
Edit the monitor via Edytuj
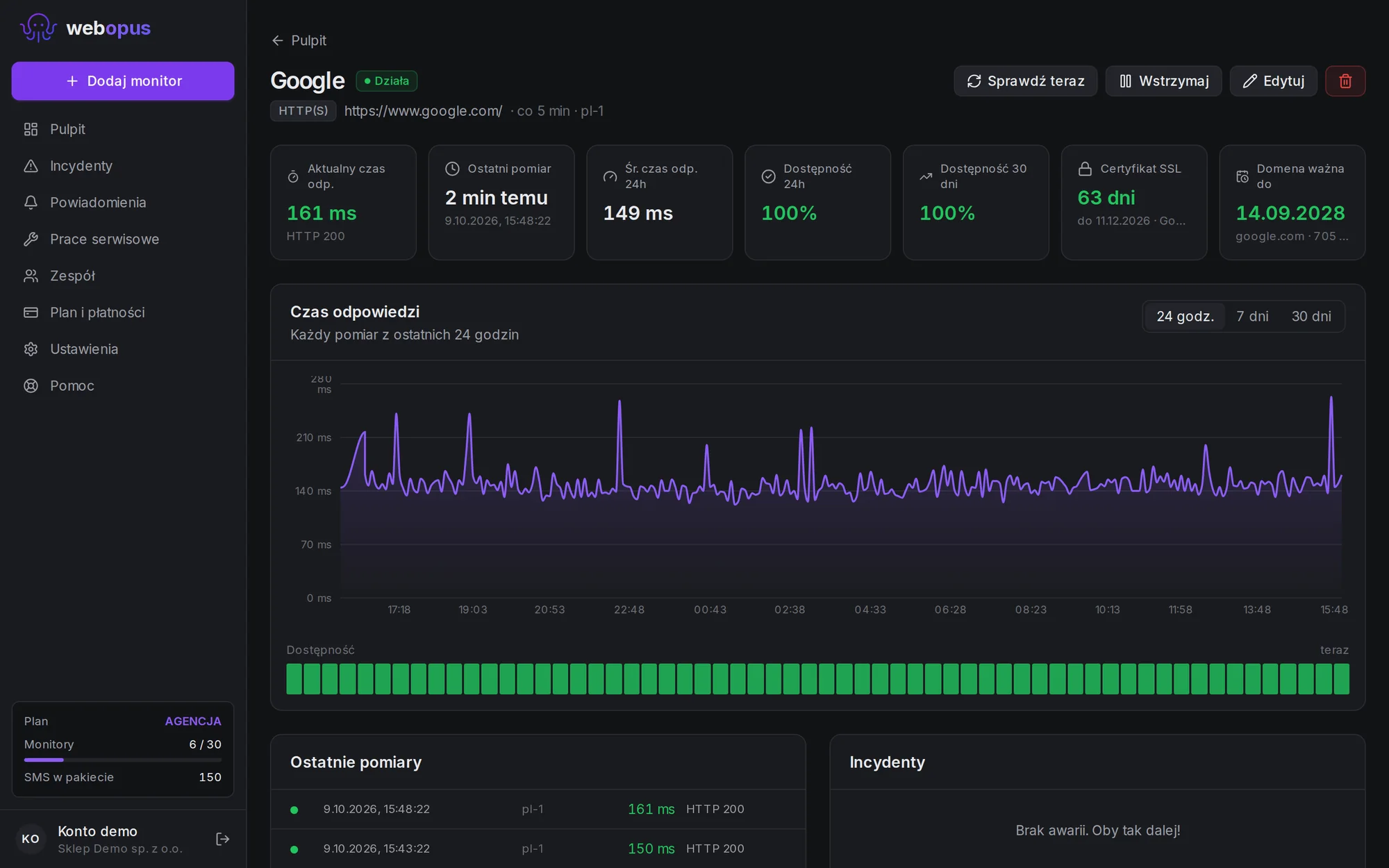pos(1273,81)
